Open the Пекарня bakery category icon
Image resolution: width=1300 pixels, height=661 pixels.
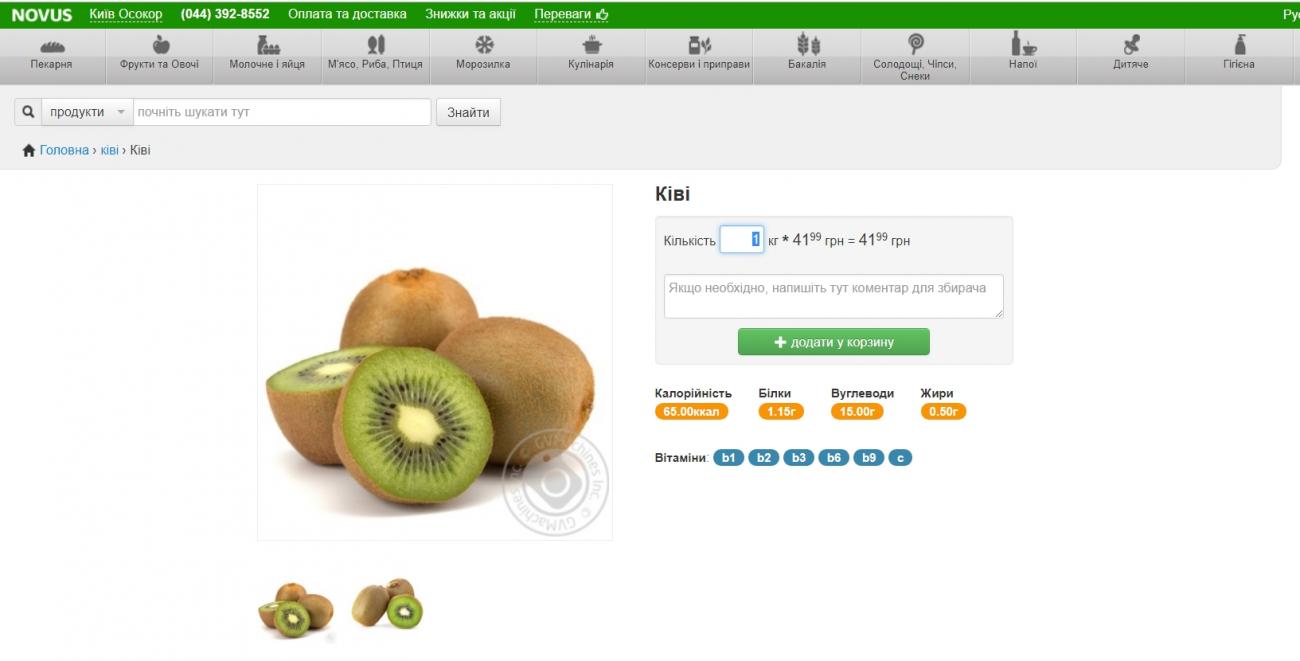click(x=52, y=46)
